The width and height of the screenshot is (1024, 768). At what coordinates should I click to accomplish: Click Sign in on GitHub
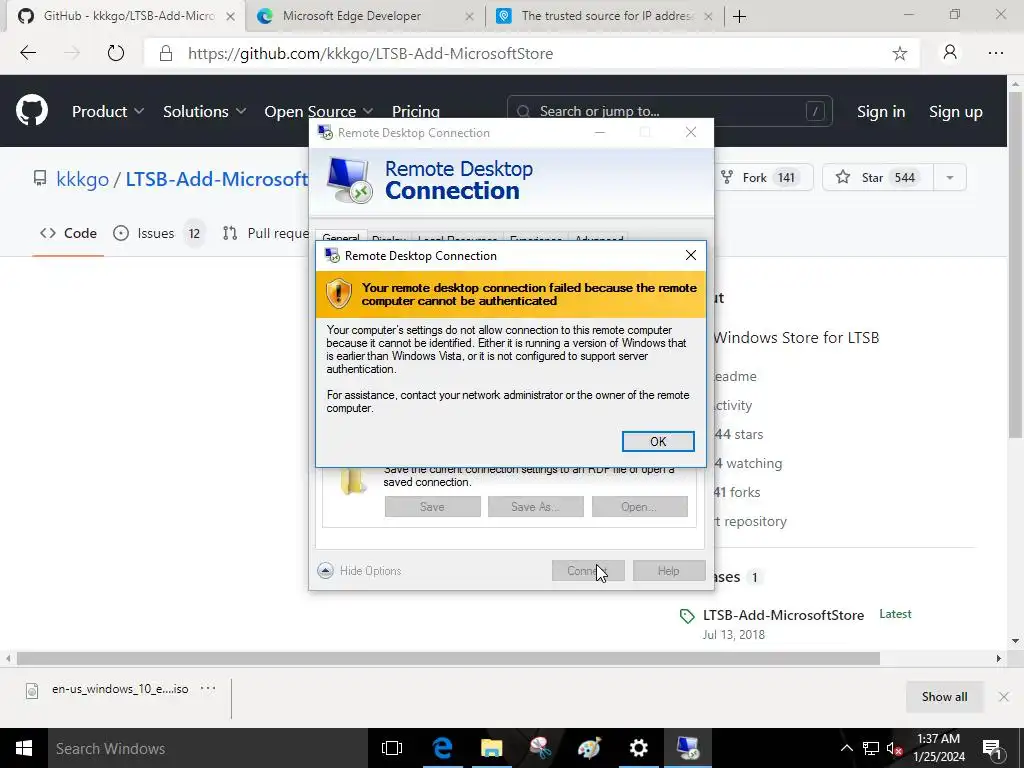click(x=881, y=112)
